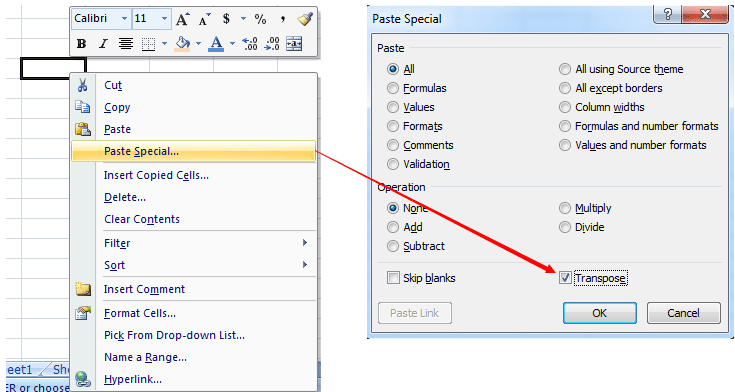Select the Formats radio button
Viewport: 735px width, 392px height.
pyautogui.click(x=393, y=126)
